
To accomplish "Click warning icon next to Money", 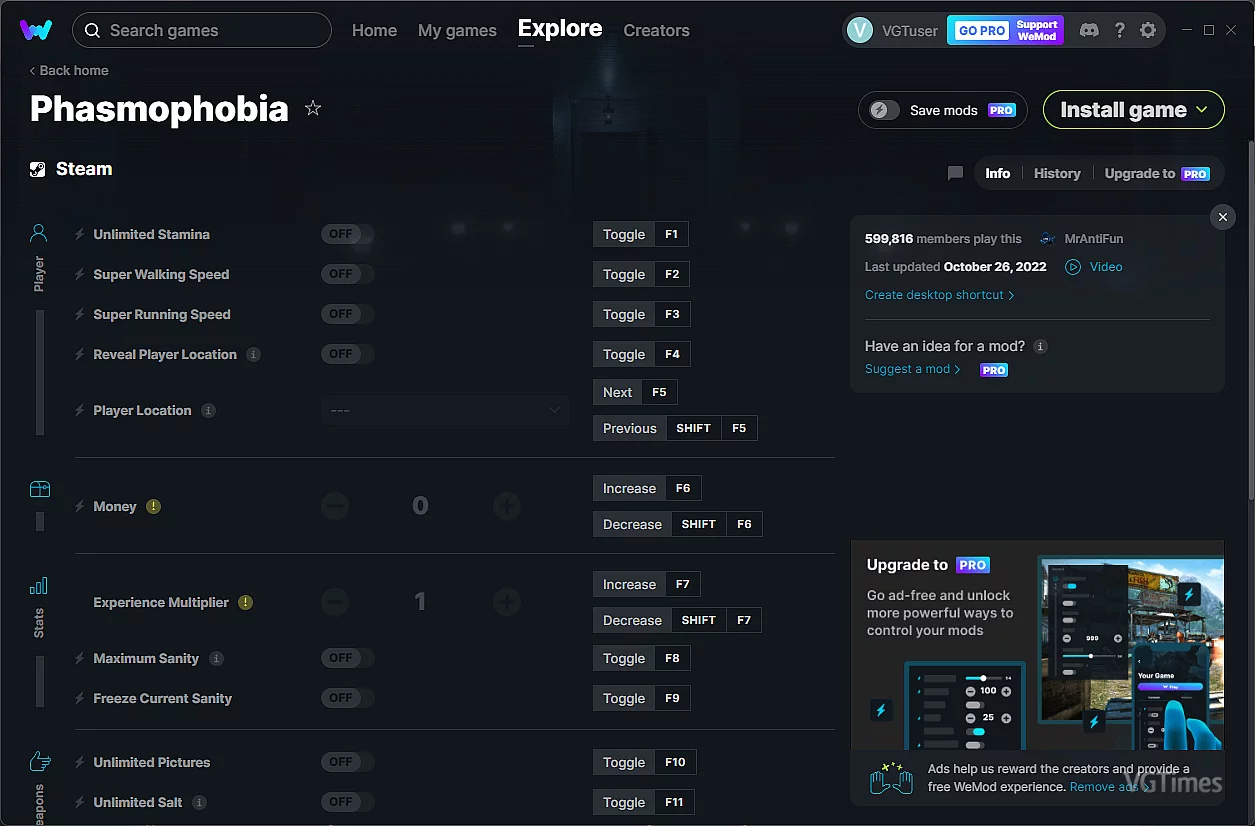I will pos(153,506).
